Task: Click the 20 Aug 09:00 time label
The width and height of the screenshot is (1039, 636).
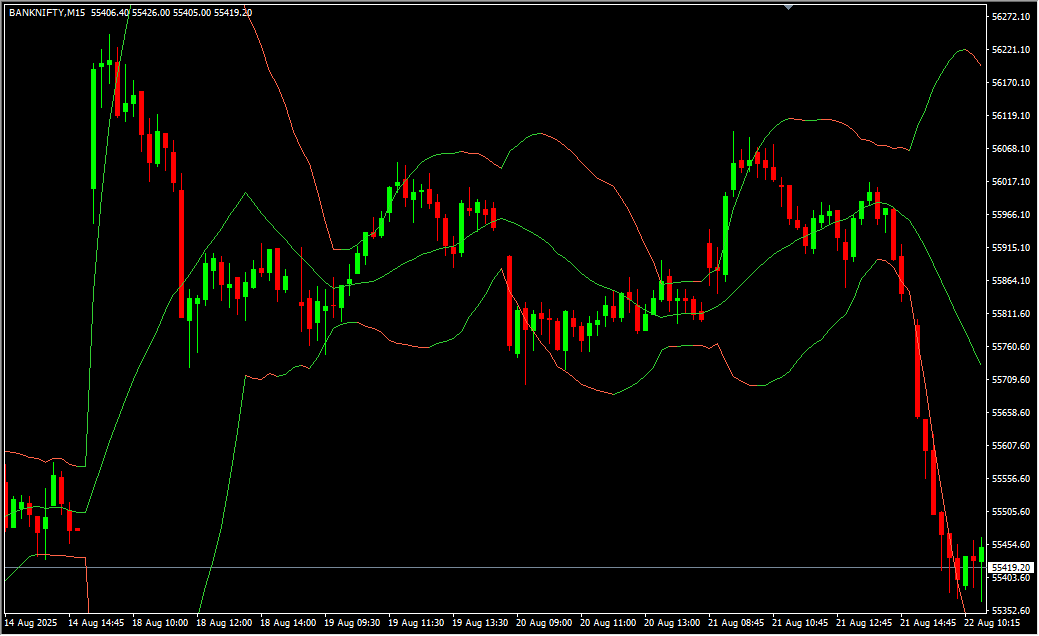Action: click(545, 623)
